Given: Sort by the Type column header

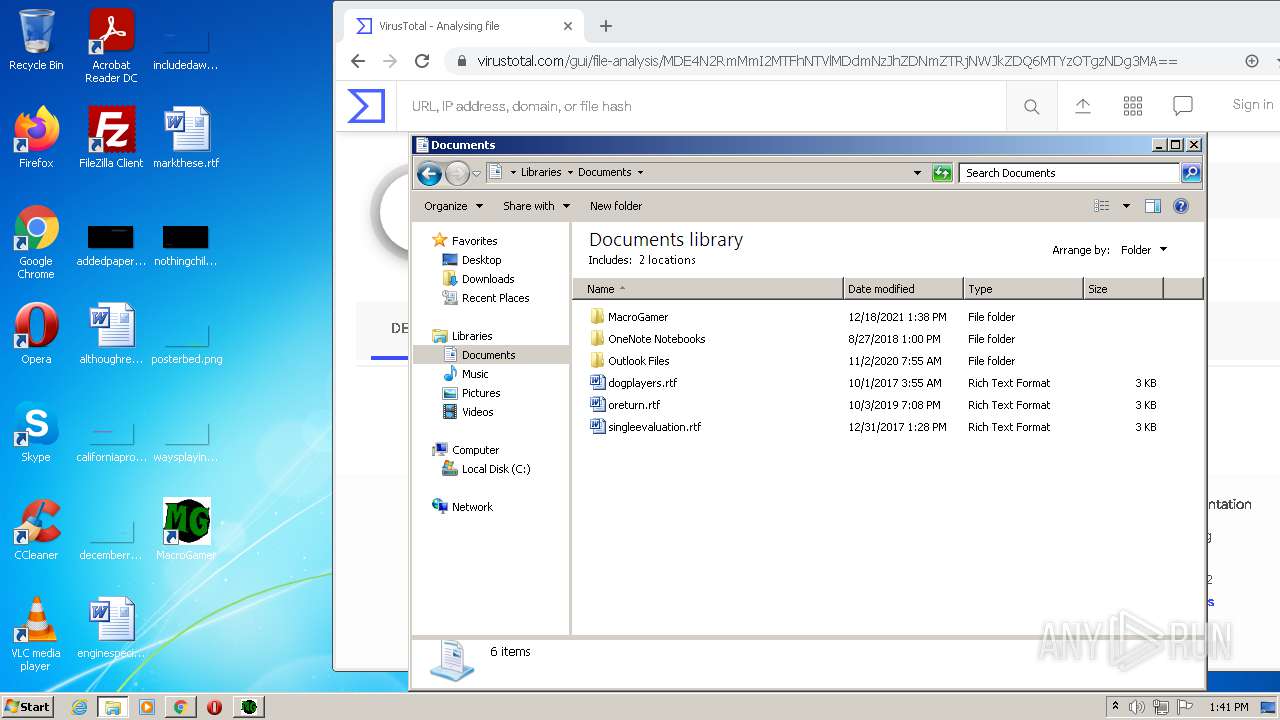Looking at the screenshot, I should click(x=1022, y=289).
